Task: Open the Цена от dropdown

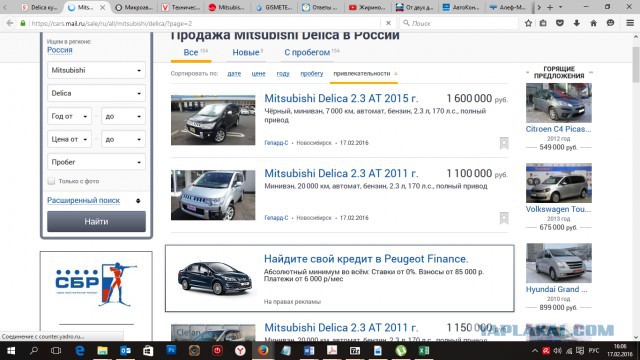Action: coord(69,139)
